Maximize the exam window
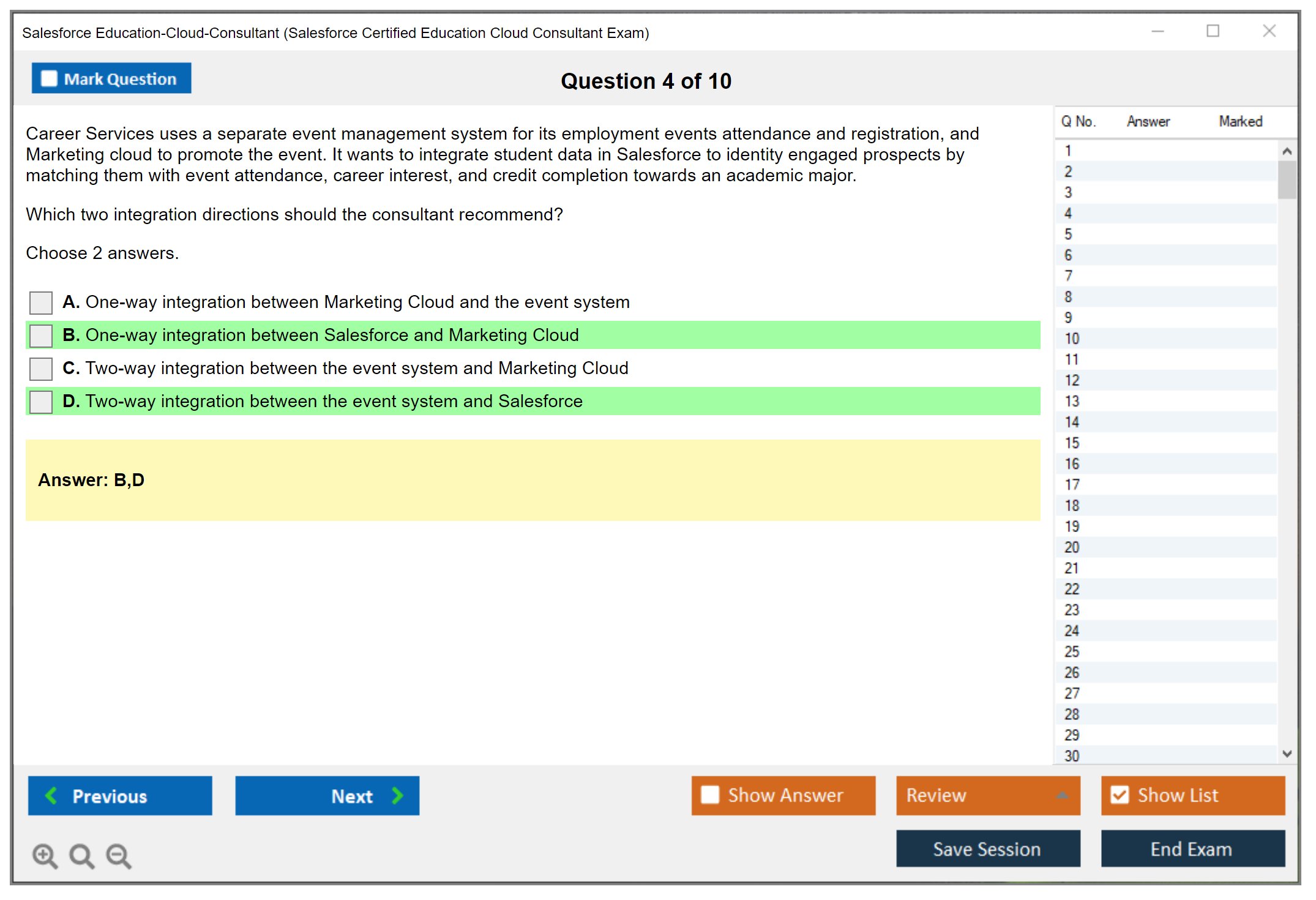 1213,31
